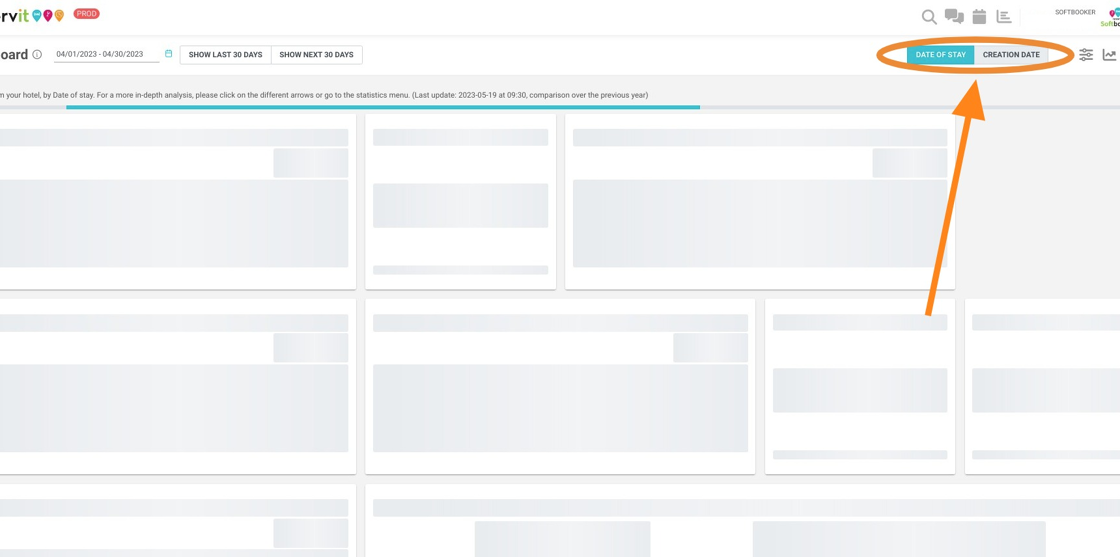Screen dimensions: 1120x557
Task: Click the Softbooker logo in top right
Action: coord(1111,19)
